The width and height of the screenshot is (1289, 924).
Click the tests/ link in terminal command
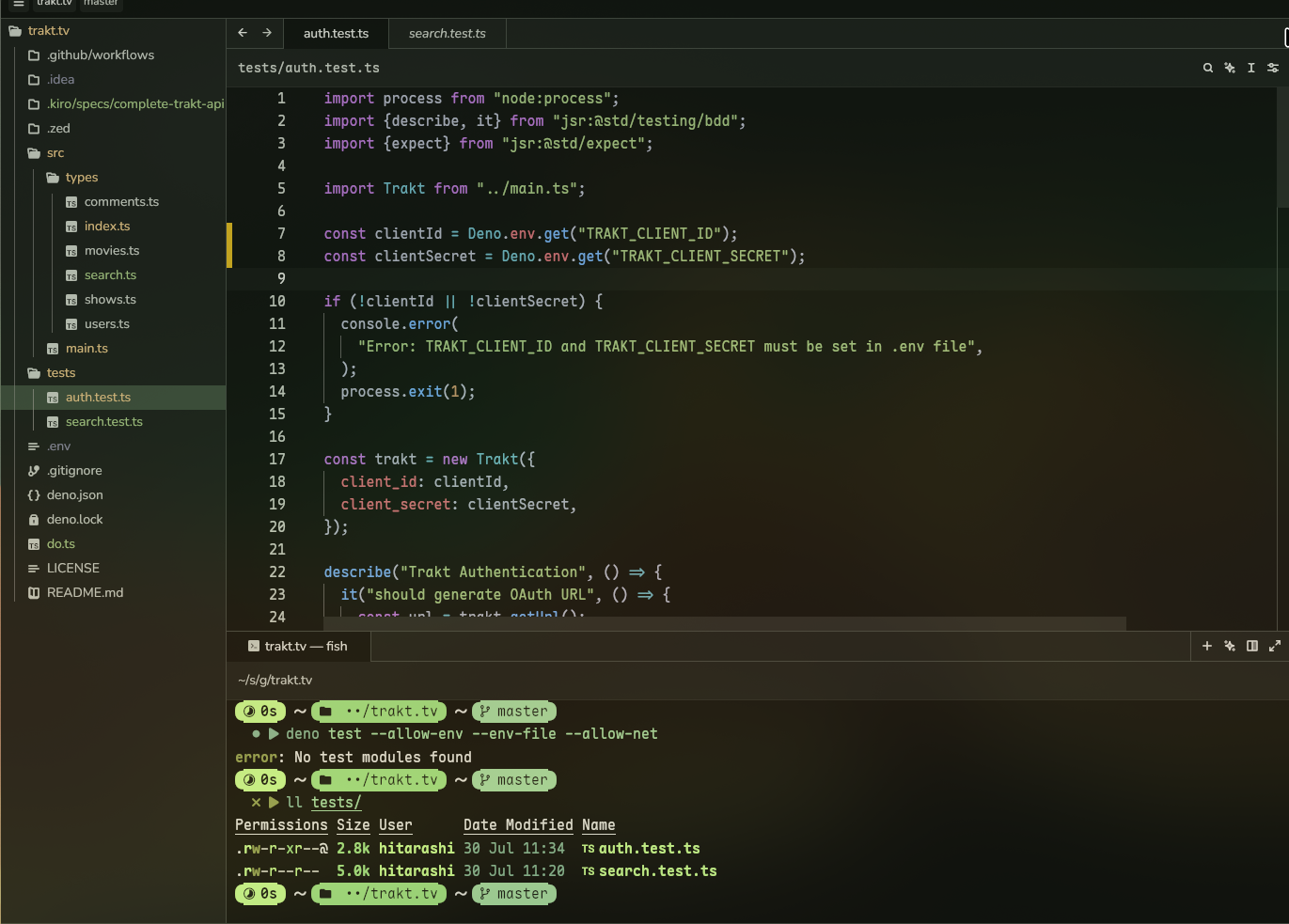(x=337, y=803)
